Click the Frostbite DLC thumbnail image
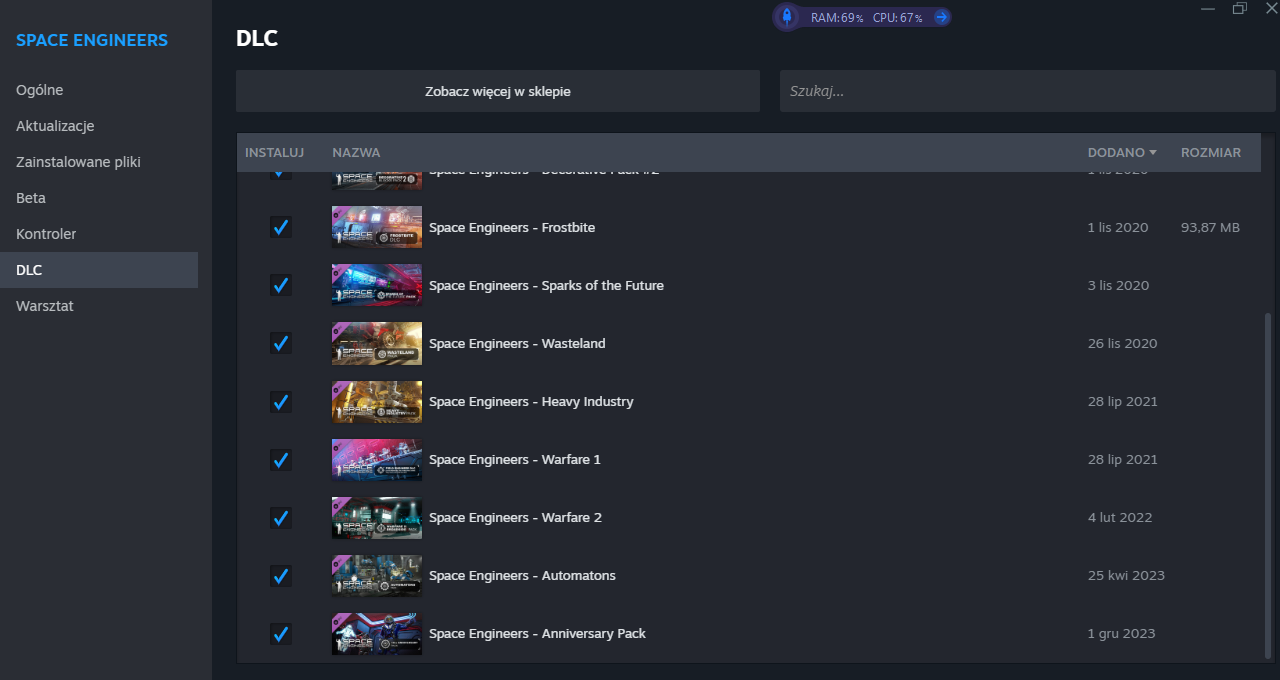The height and width of the screenshot is (680, 1280). coord(376,227)
